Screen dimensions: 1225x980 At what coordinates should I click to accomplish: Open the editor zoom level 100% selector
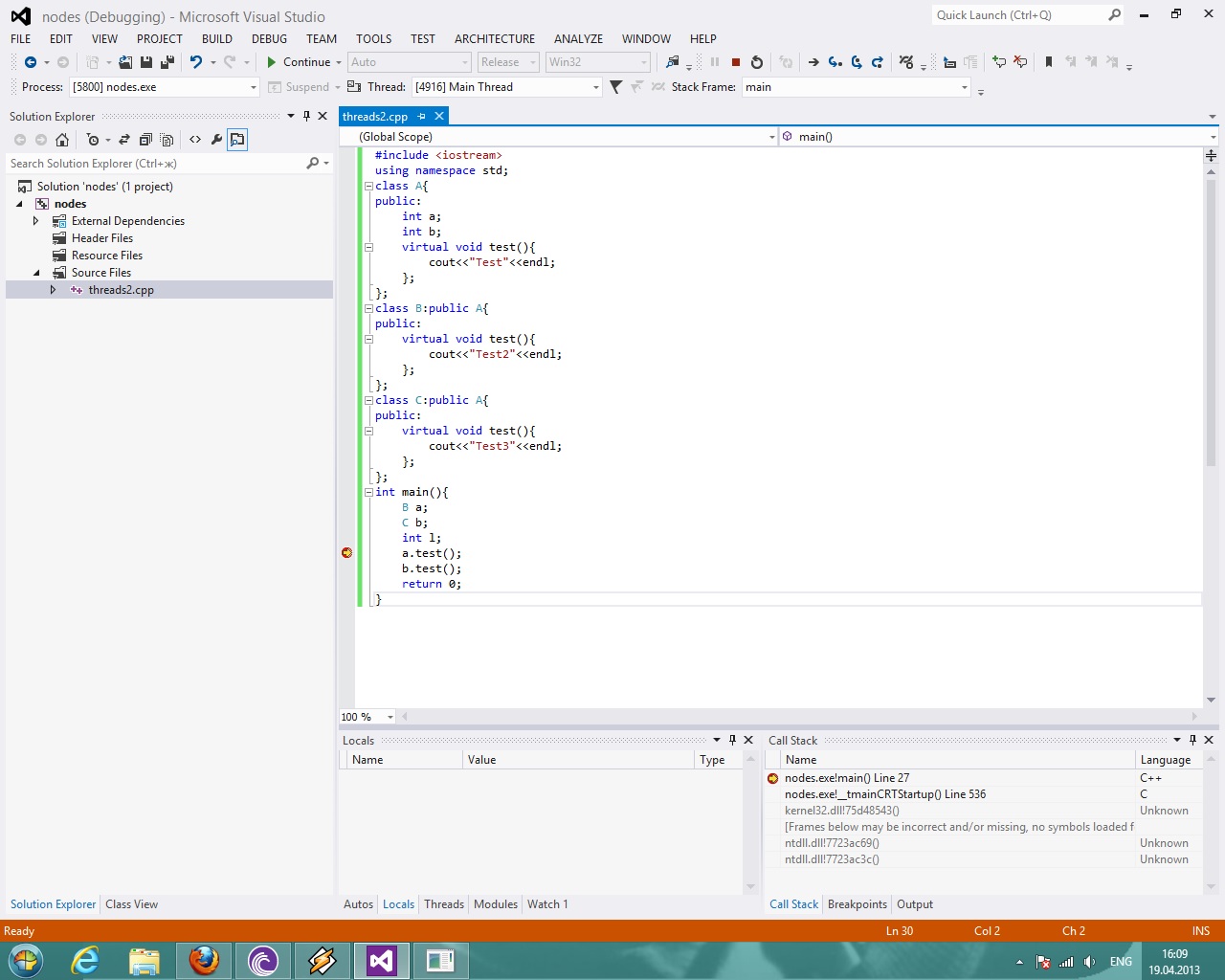click(x=367, y=716)
